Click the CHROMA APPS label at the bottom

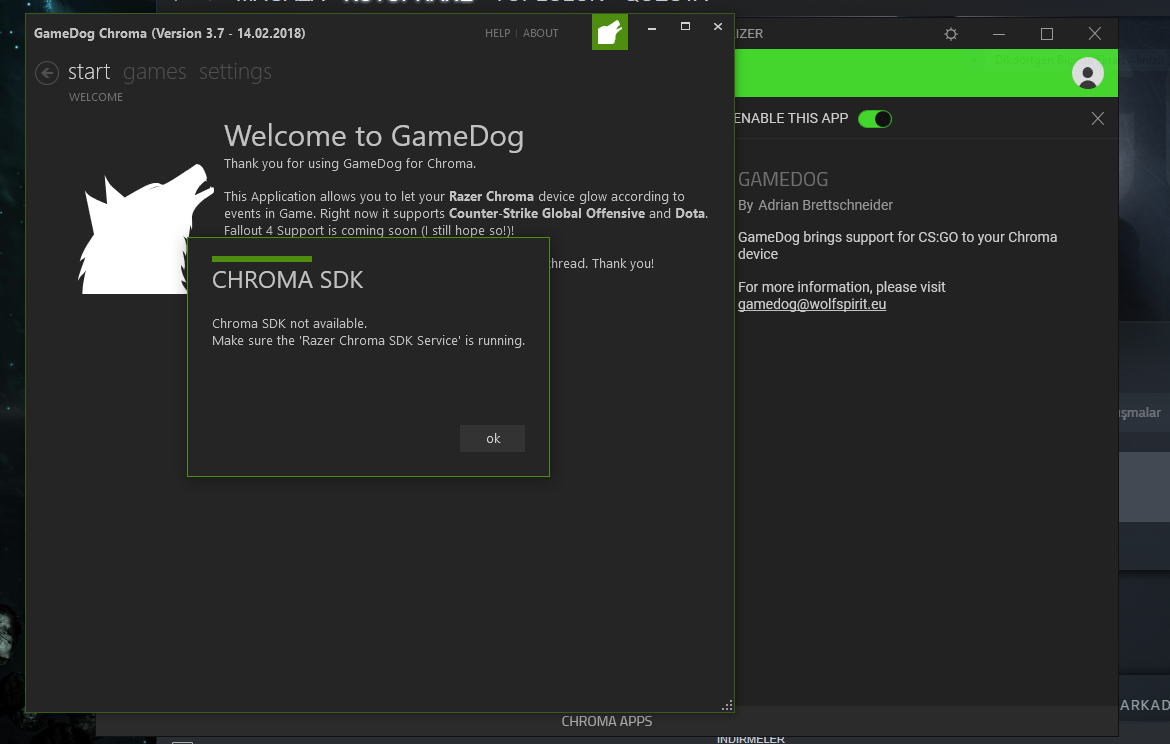[607, 722]
